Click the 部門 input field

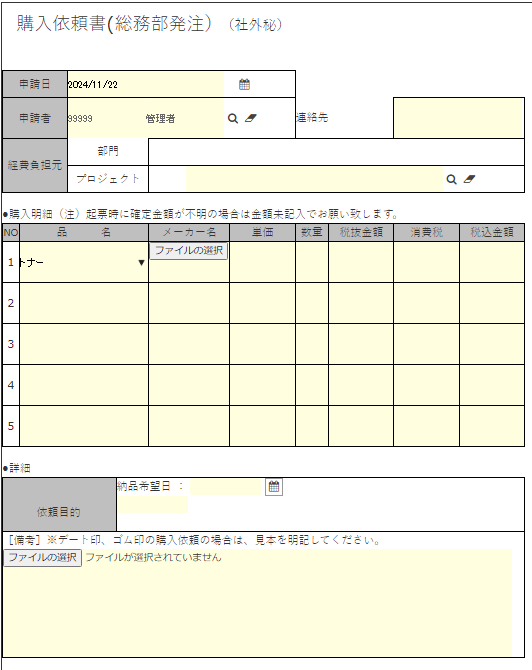tap(336, 152)
